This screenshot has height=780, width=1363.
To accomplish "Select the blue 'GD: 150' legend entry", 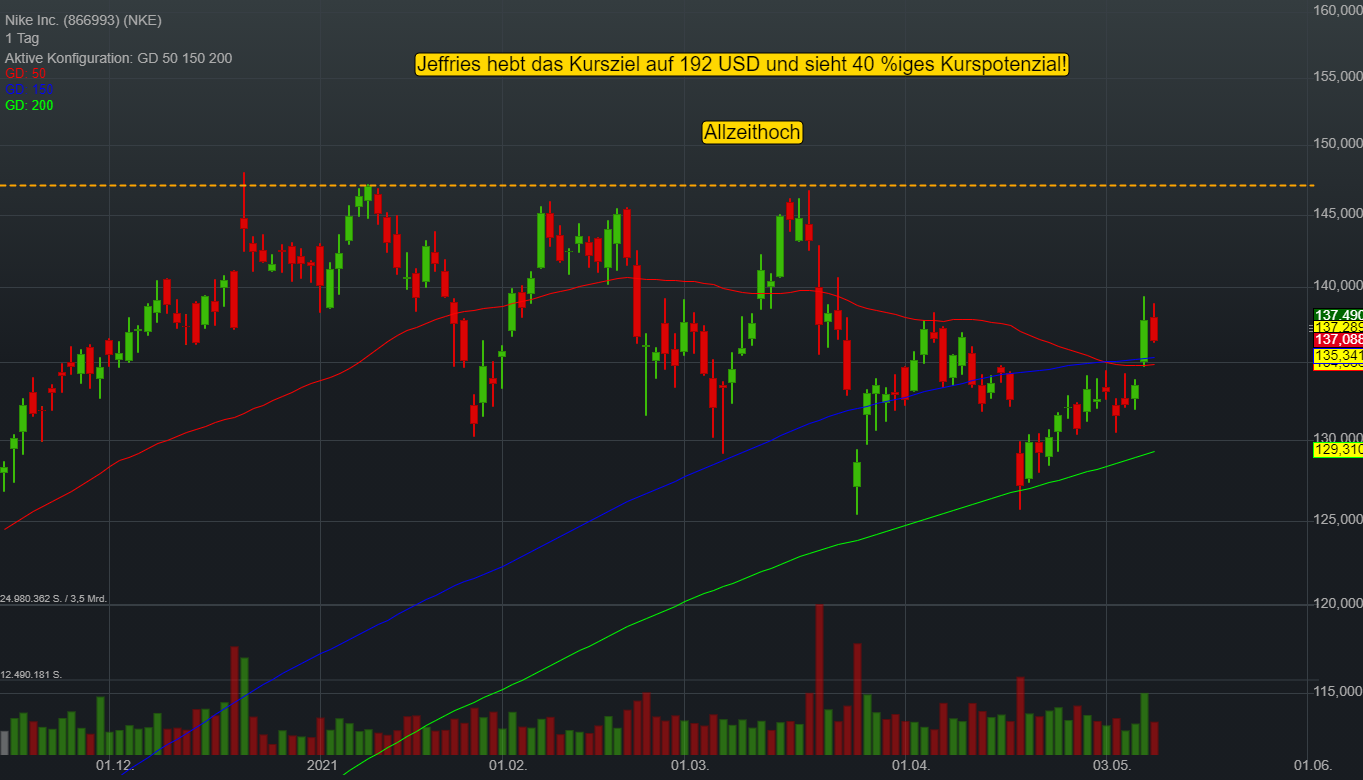I will tap(29, 89).
